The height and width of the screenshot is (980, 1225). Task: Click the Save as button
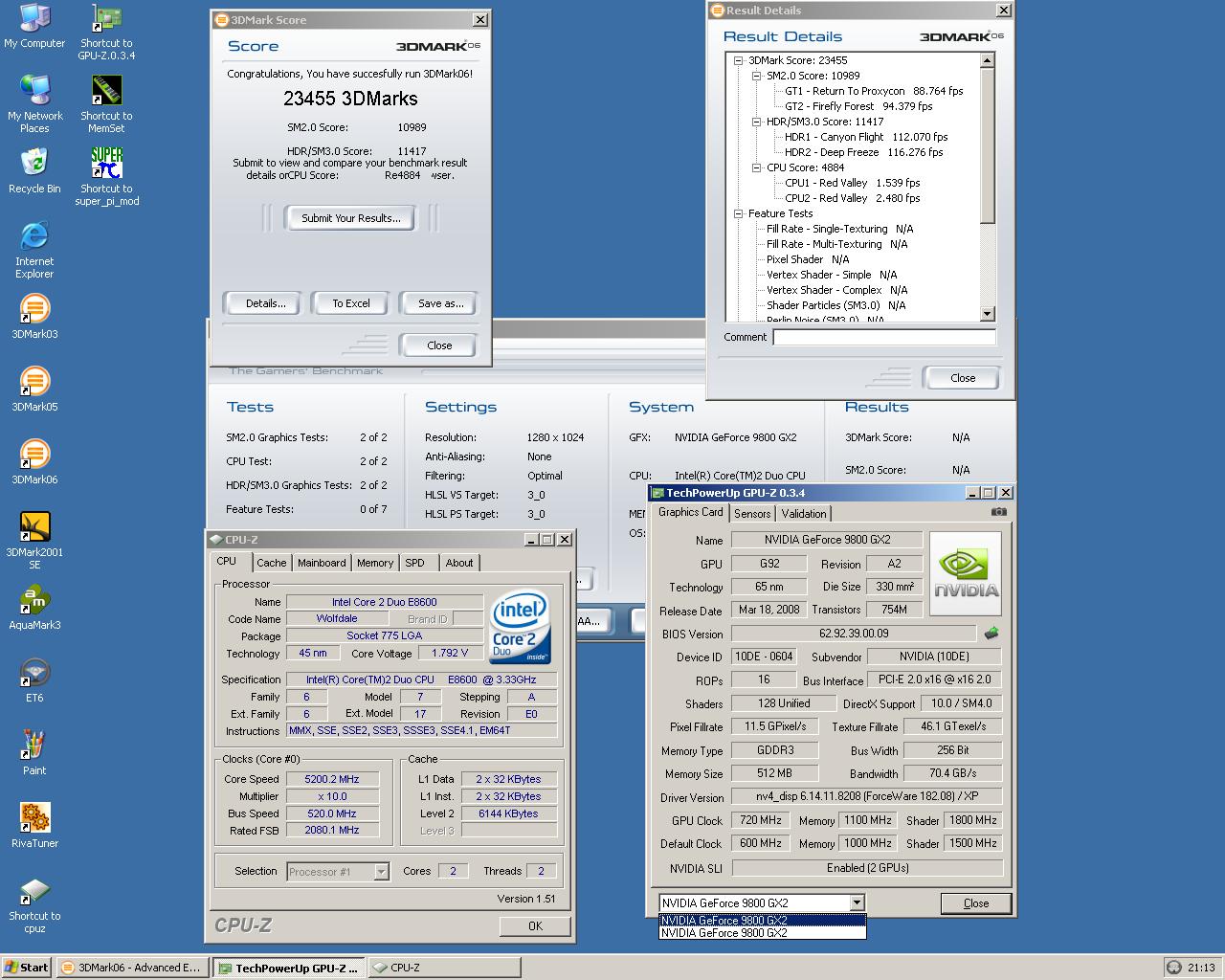point(440,303)
